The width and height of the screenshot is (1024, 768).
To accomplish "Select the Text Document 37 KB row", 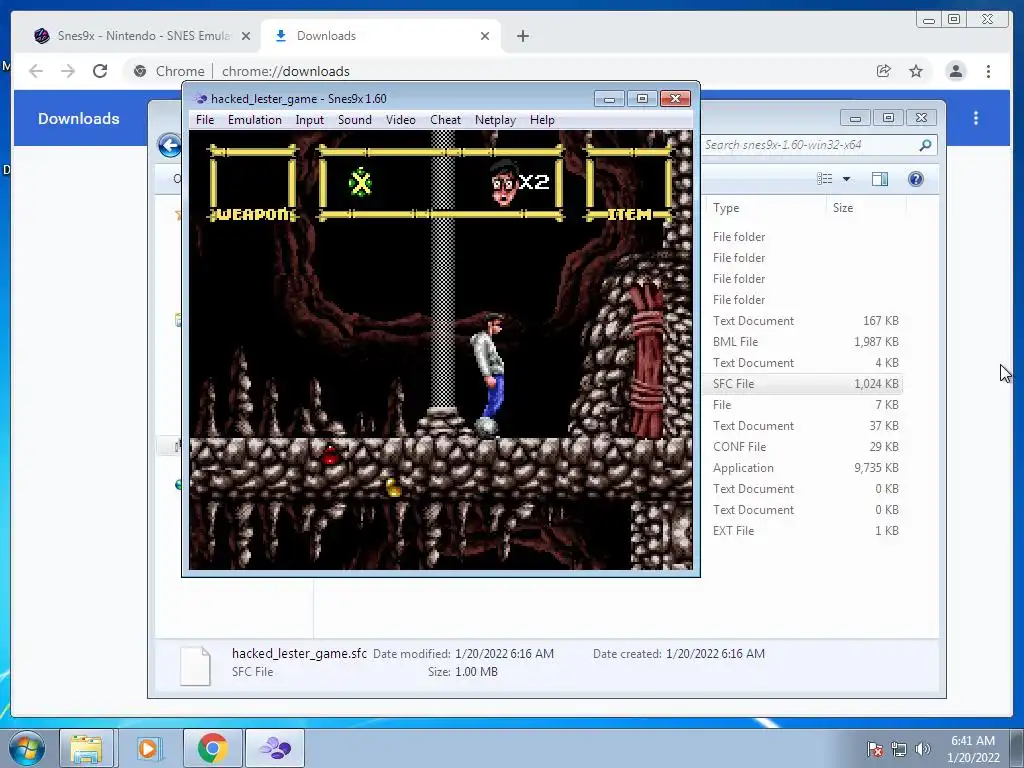I will click(x=804, y=426).
